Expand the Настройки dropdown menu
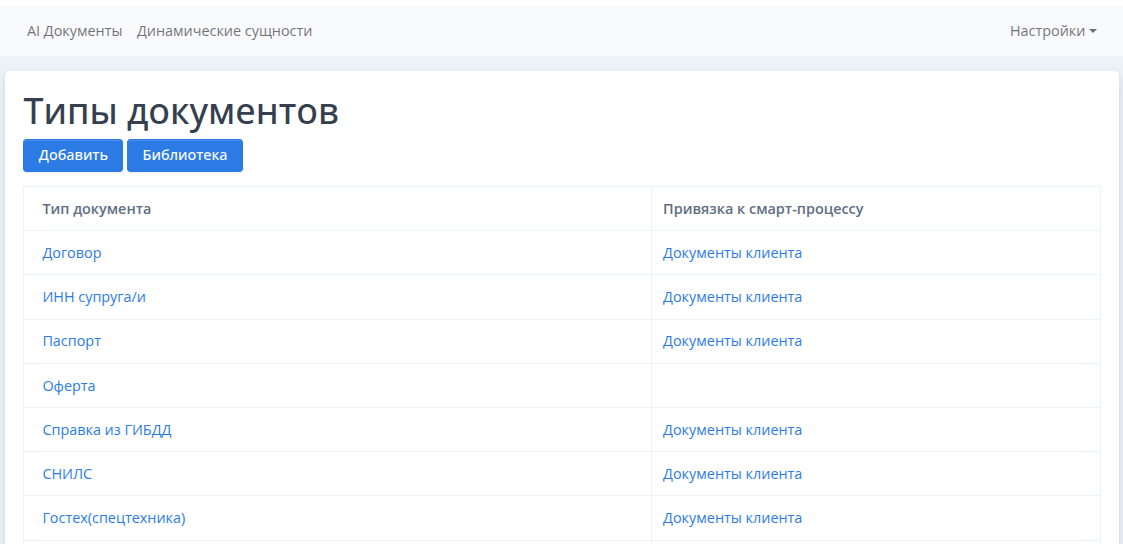The width and height of the screenshot is (1123, 544). [1052, 31]
